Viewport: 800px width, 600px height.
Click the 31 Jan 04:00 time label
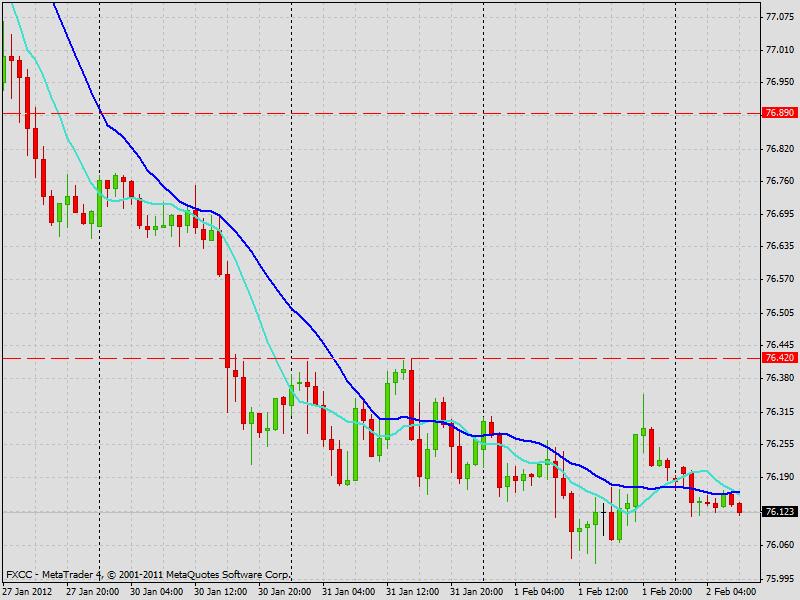click(x=349, y=592)
